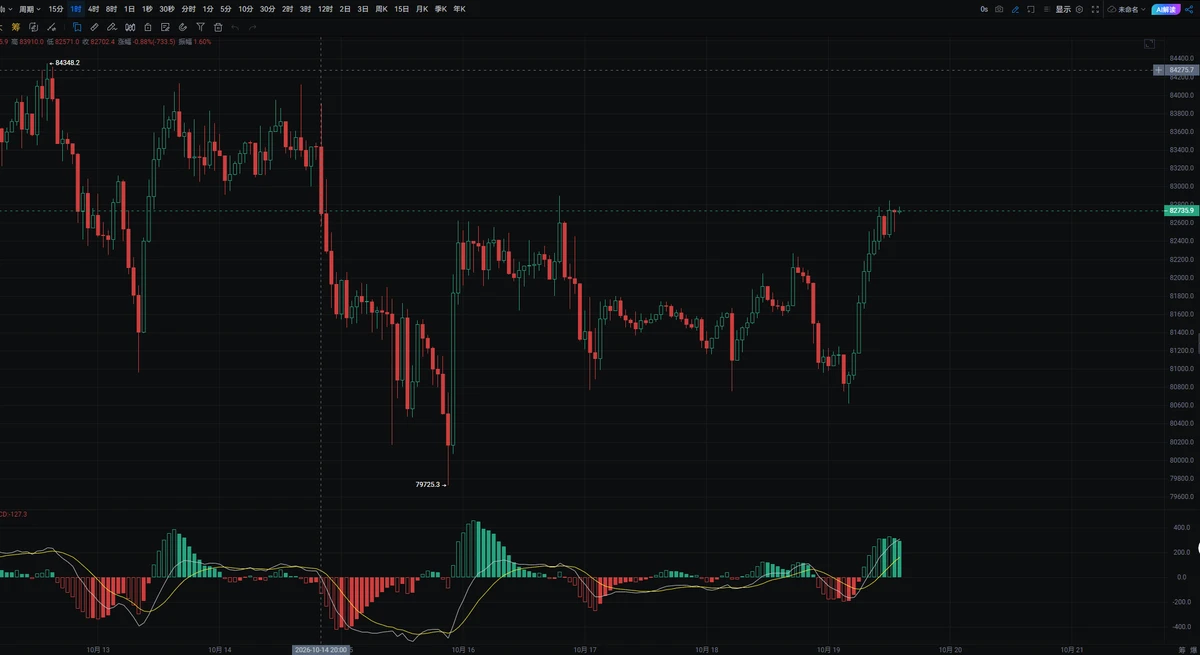Screen dimensions: 1200x655
Task: Click the 79725.3 low price label
Action: [430, 484]
